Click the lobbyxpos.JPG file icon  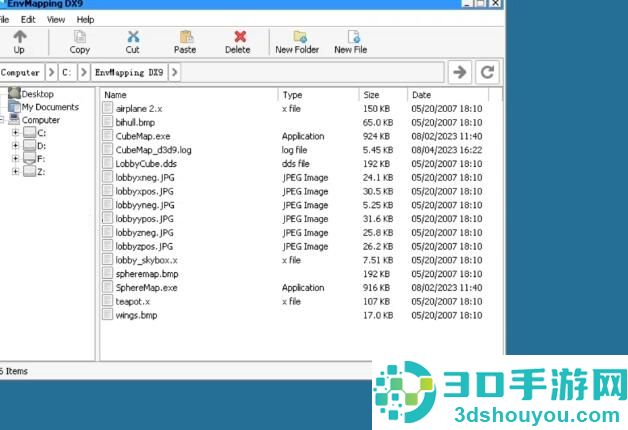[x=107, y=190]
